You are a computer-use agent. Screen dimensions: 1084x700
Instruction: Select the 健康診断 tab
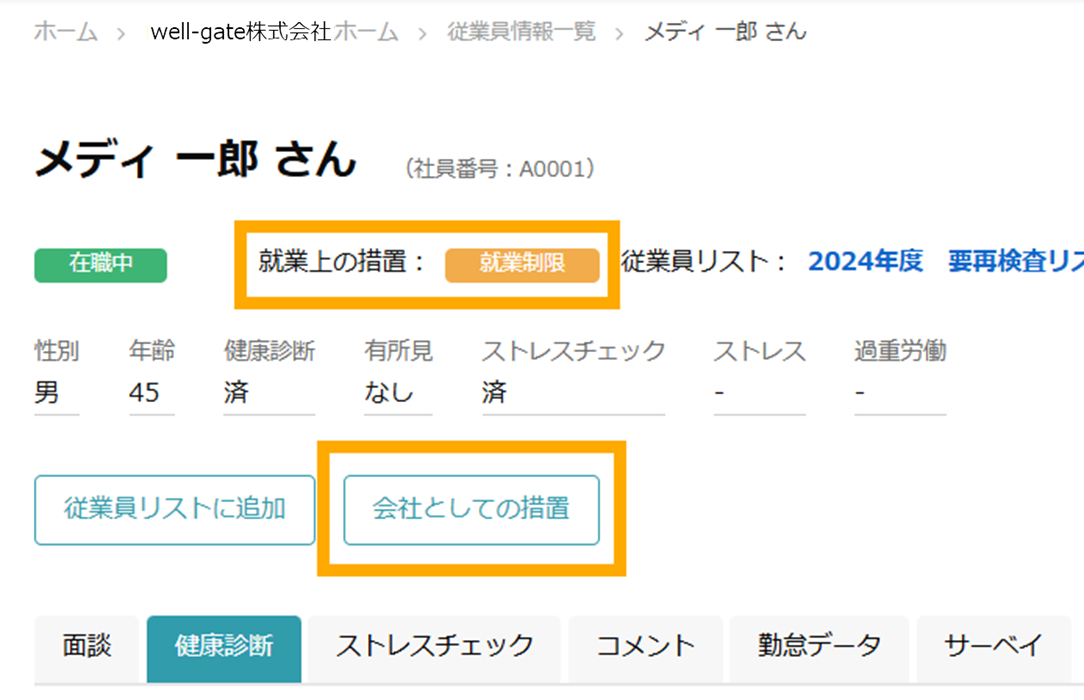pyautogui.click(x=224, y=648)
